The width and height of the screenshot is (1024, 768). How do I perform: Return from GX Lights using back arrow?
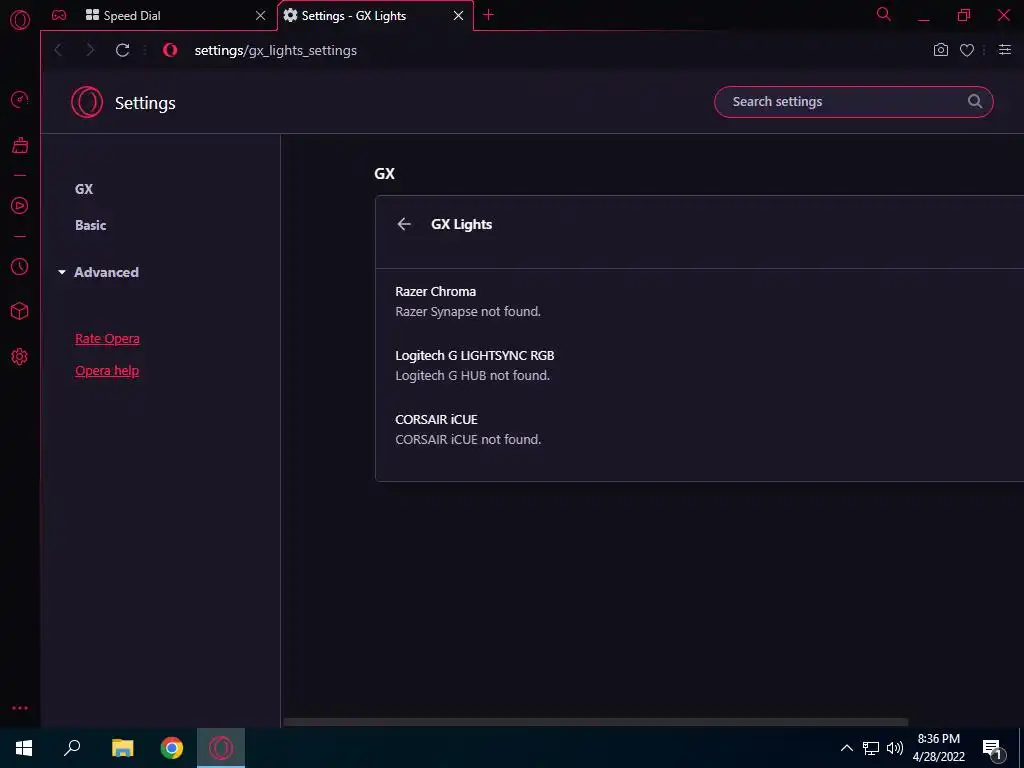pos(404,224)
